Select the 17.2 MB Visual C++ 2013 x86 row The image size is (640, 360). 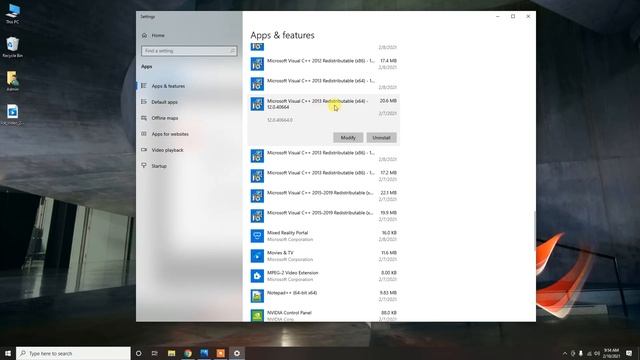(x=324, y=176)
